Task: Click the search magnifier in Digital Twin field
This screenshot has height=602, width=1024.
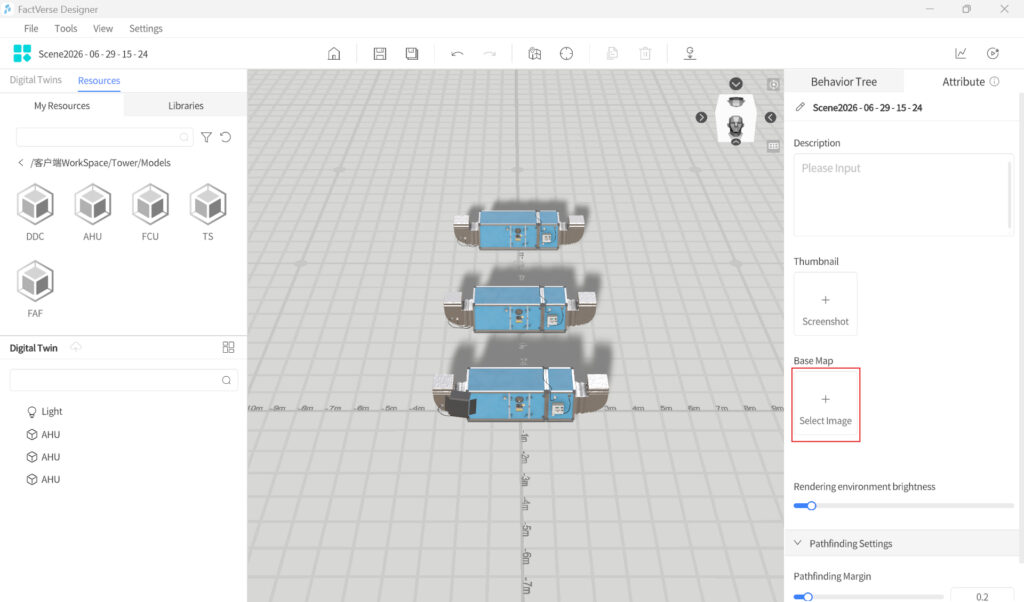Action: coord(226,380)
